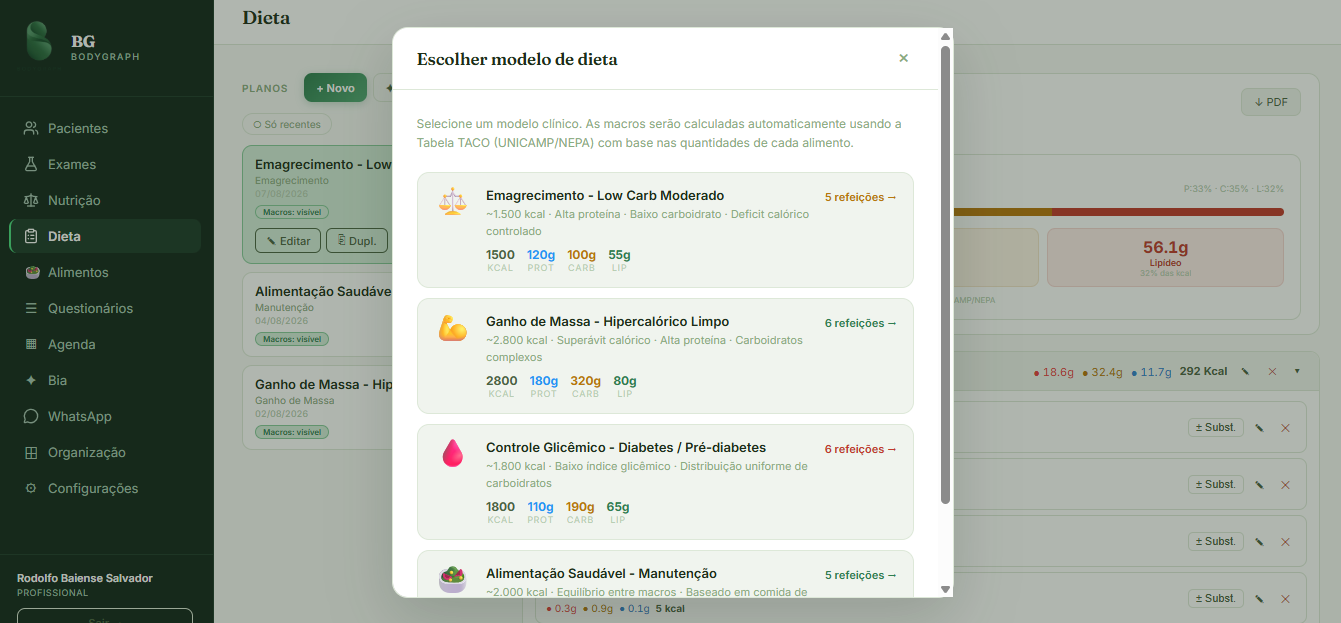The height and width of the screenshot is (623, 1341).
Task: Open the Dieta sidebar menu item
Action: click(x=105, y=236)
